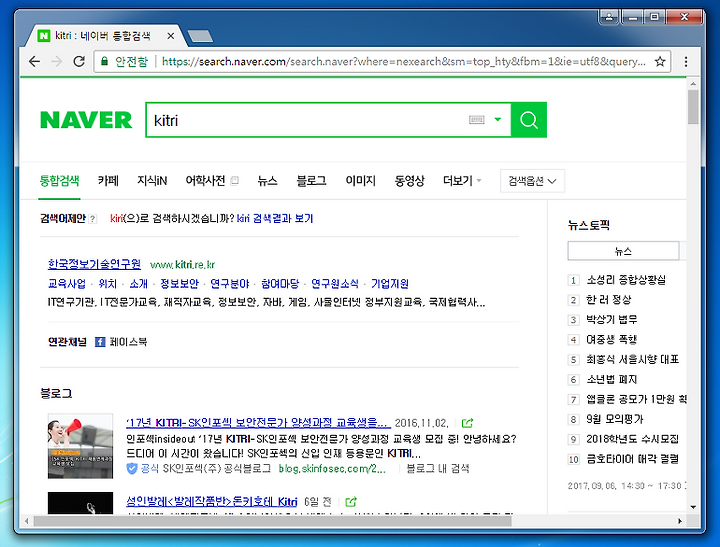This screenshot has width=720, height=547.
Task: Click news topic 소성리 종합상황실
Action: [626, 280]
